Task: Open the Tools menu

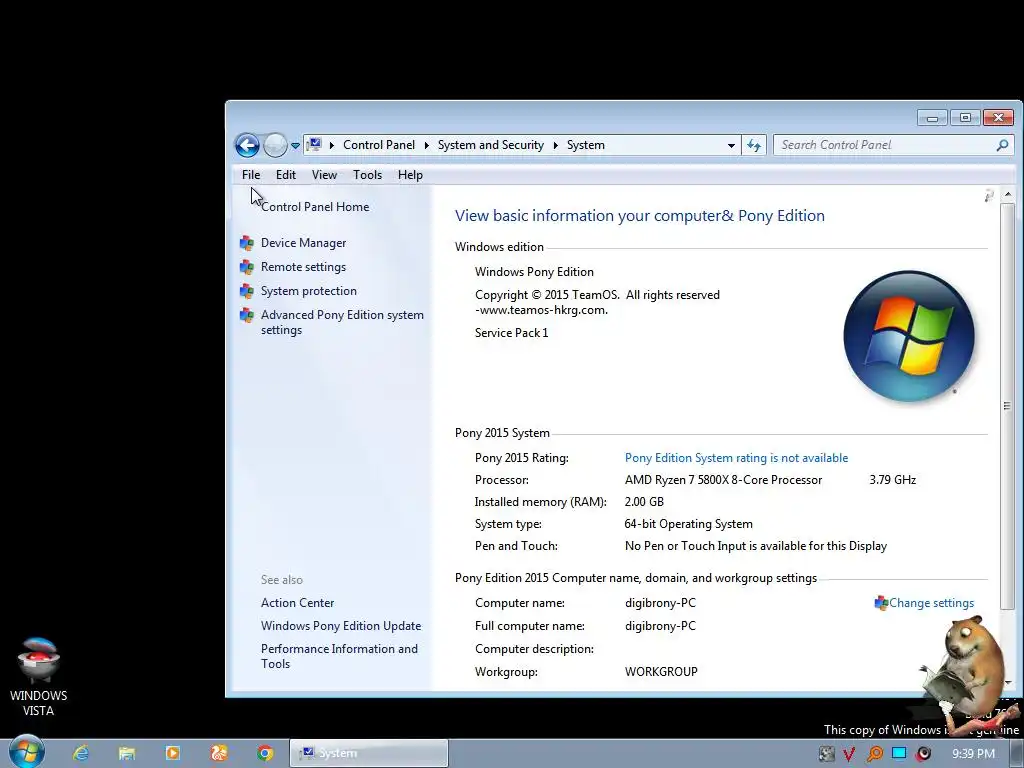Action: click(367, 175)
